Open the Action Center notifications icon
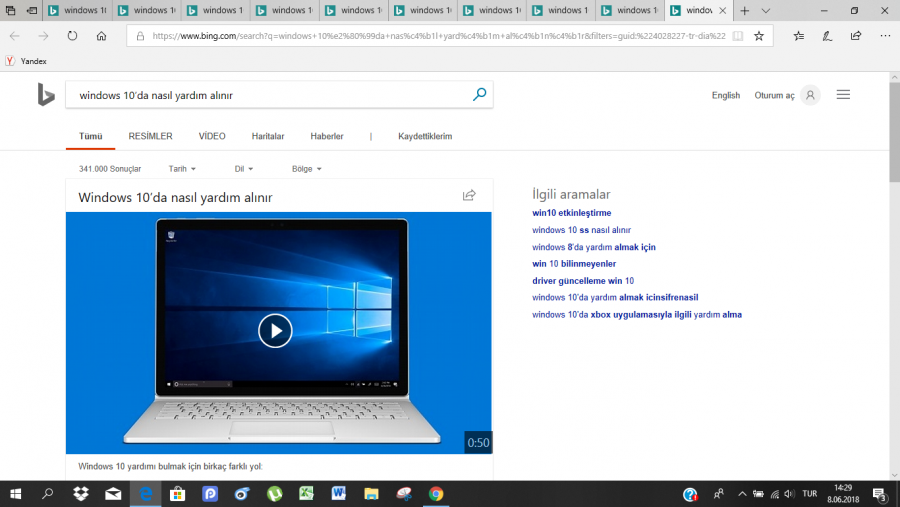The height and width of the screenshot is (507, 900). coord(880,494)
